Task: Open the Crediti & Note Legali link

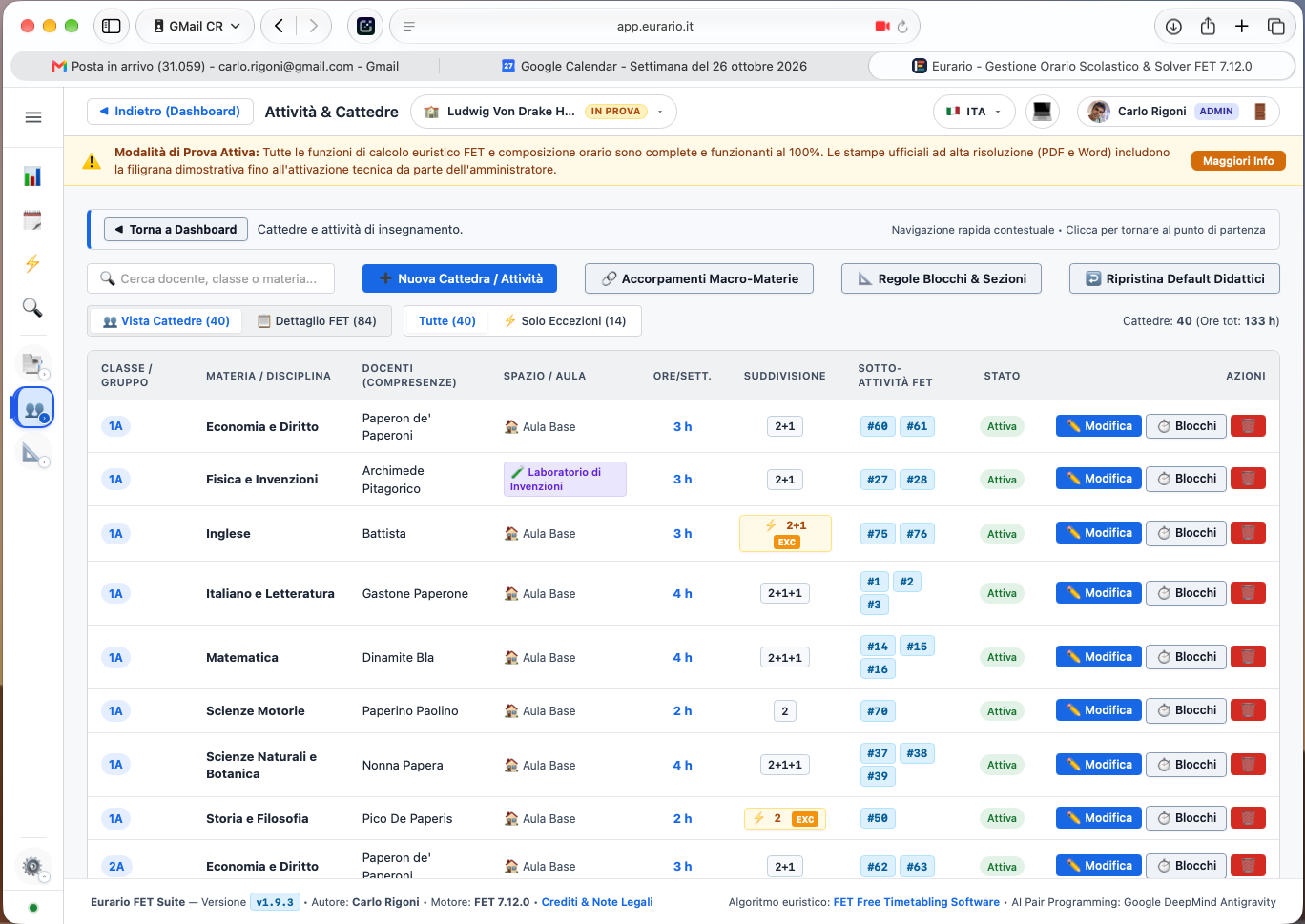Action: point(597,902)
